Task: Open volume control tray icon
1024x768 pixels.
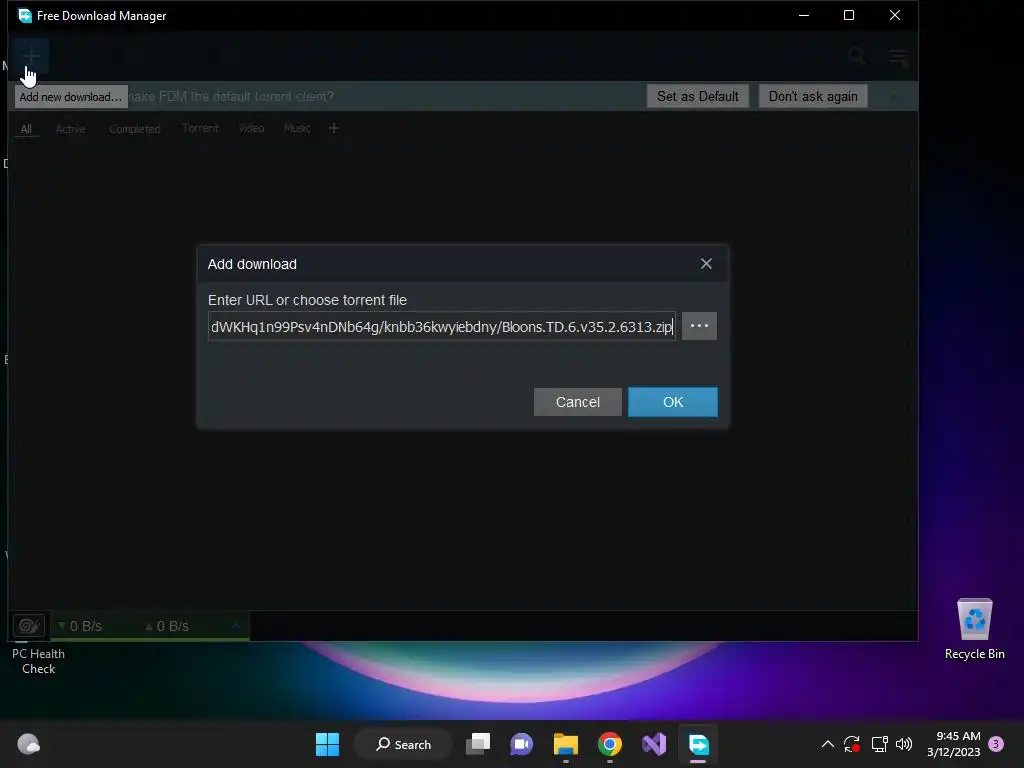Action: click(904, 744)
